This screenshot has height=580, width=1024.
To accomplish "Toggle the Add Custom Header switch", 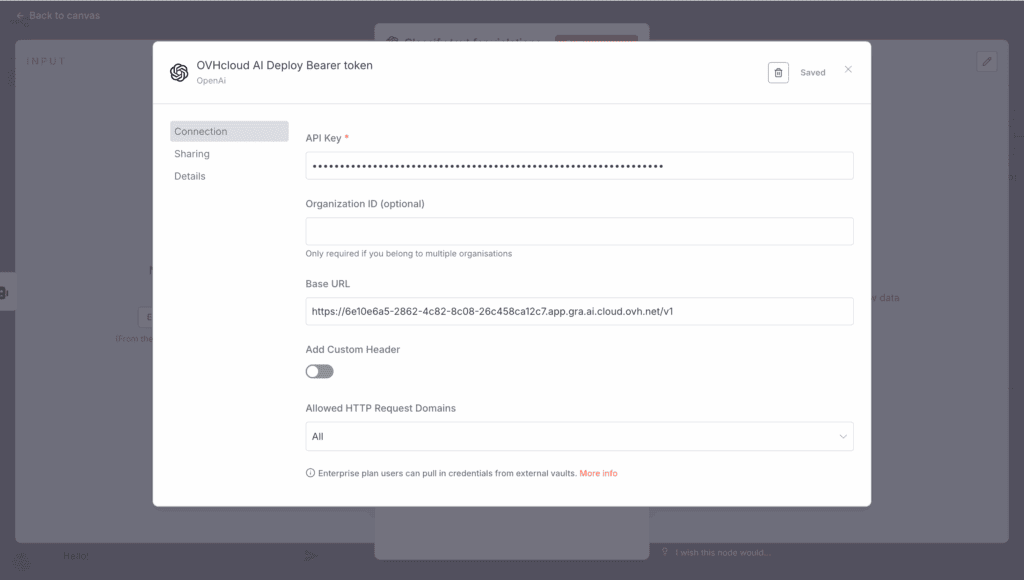I will (x=319, y=372).
